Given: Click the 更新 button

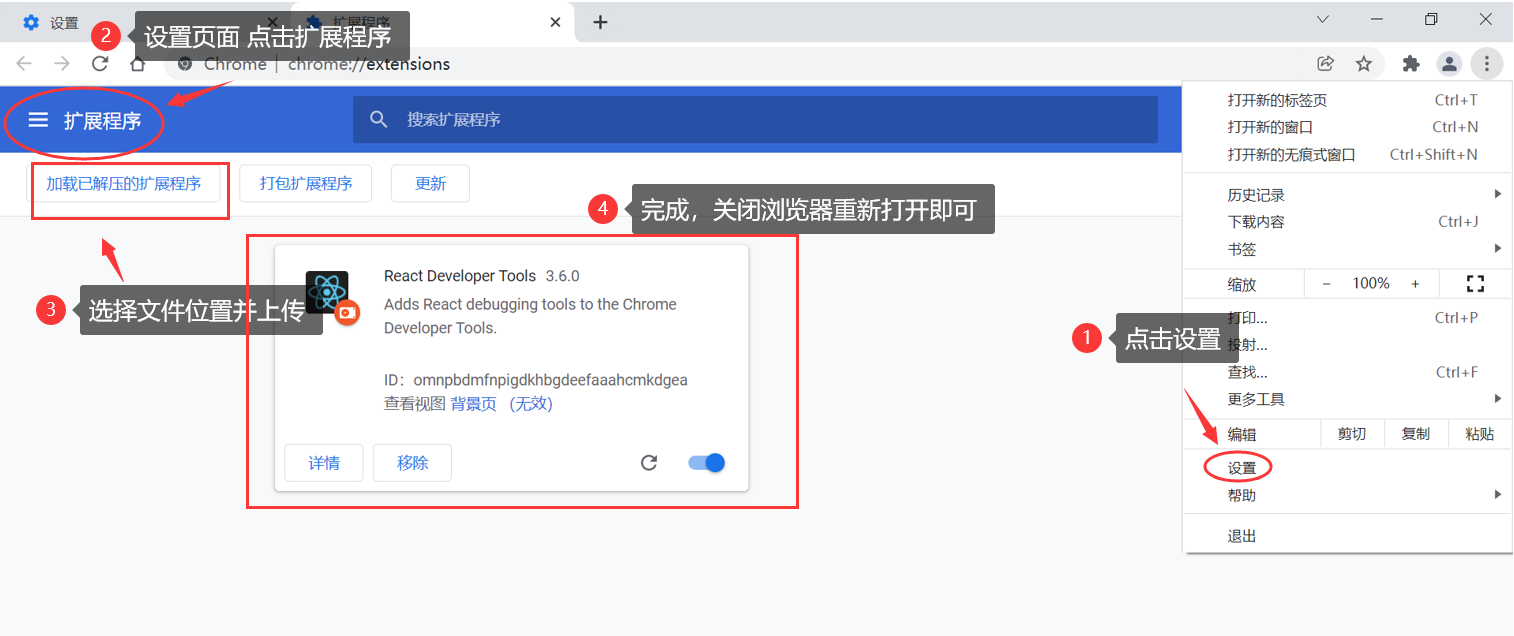Looking at the screenshot, I should 430,184.
